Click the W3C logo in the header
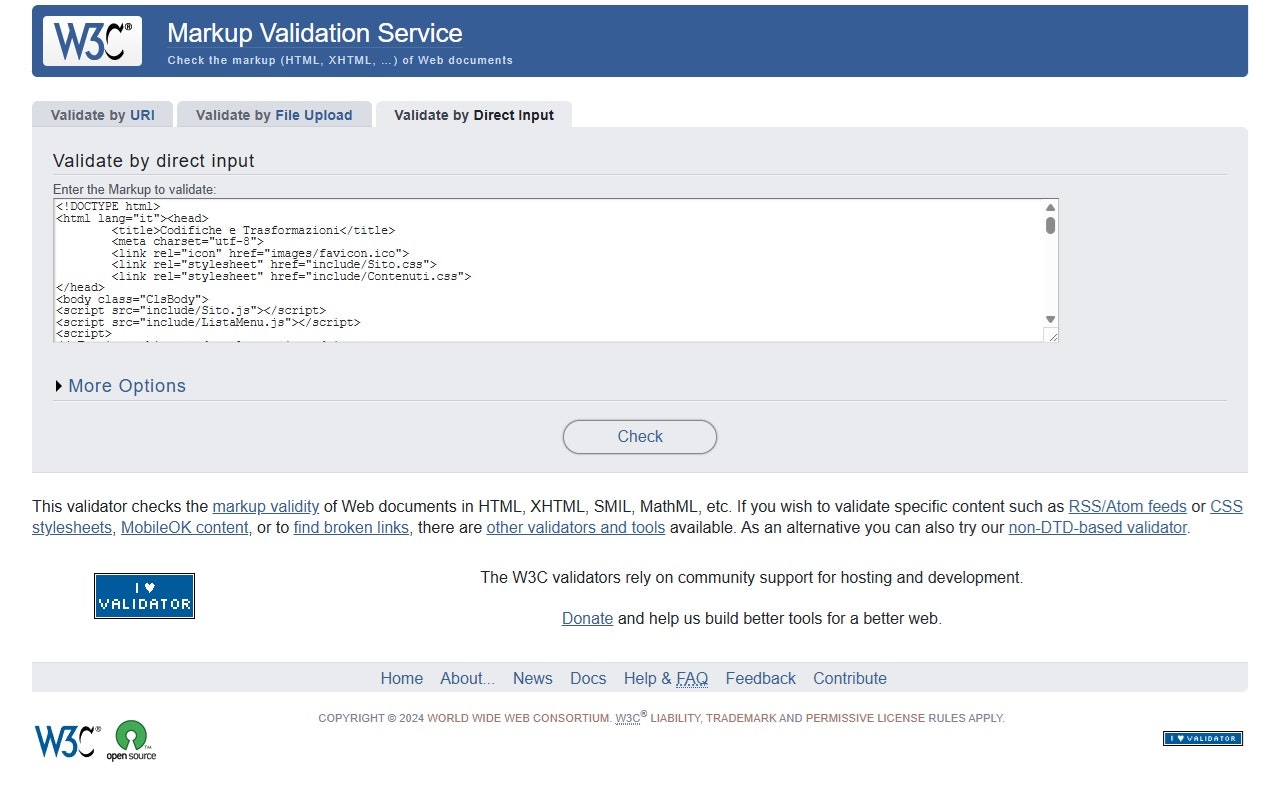The width and height of the screenshot is (1280, 800). pyautogui.click(x=92, y=41)
